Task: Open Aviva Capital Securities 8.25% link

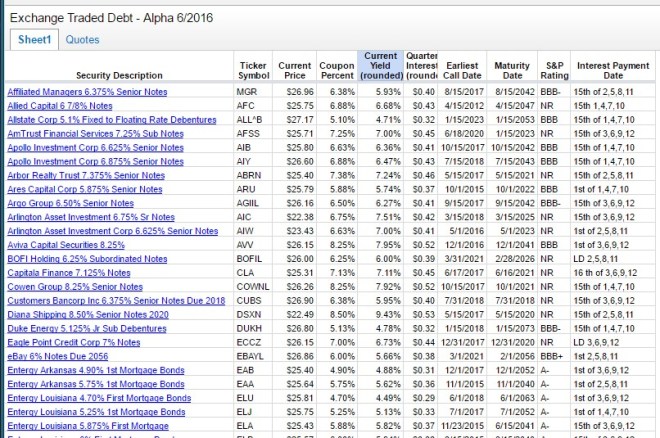Action: click(66, 245)
